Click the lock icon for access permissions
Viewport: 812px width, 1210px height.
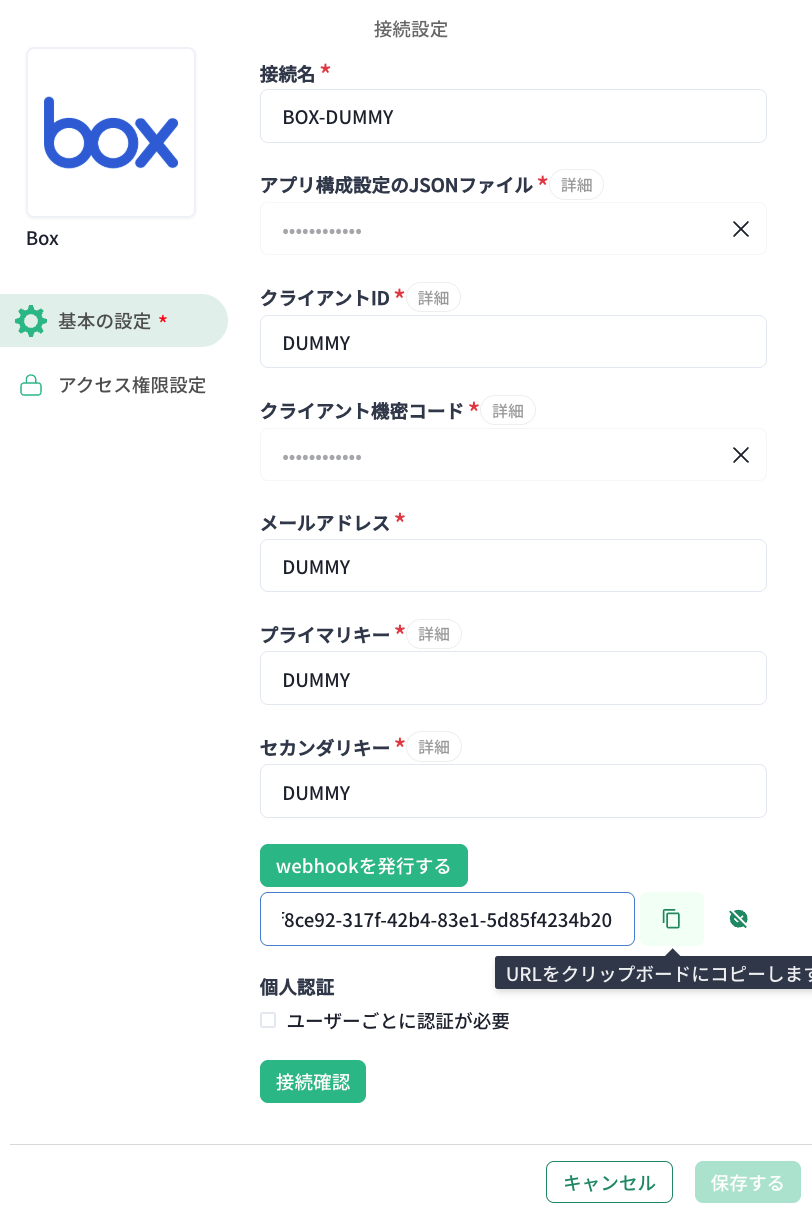31,385
